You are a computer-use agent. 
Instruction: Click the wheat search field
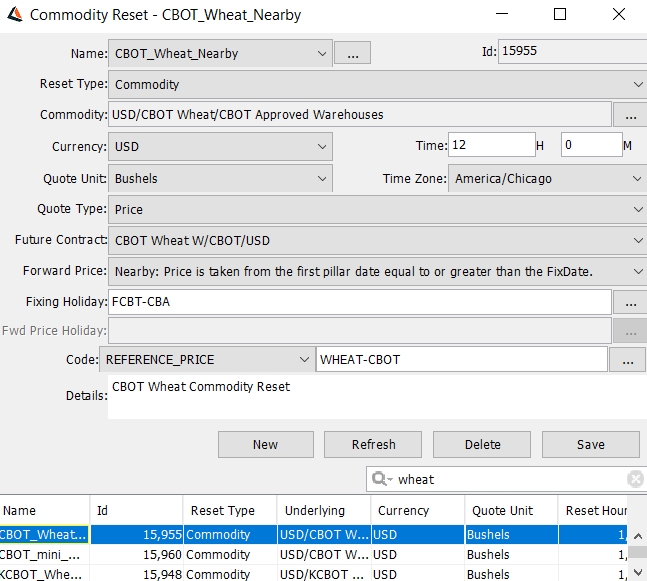point(505,479)
